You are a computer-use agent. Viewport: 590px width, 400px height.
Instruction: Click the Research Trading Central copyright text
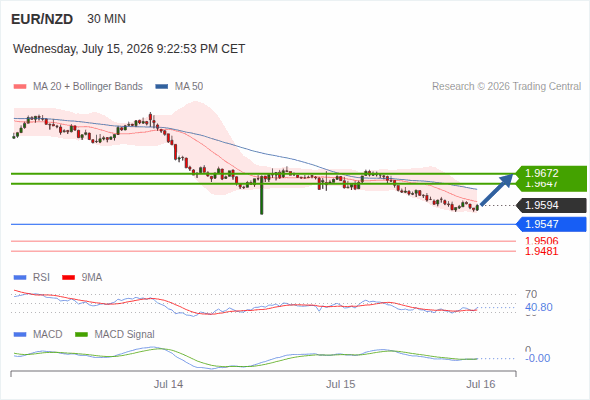click(x=506, y=87)
